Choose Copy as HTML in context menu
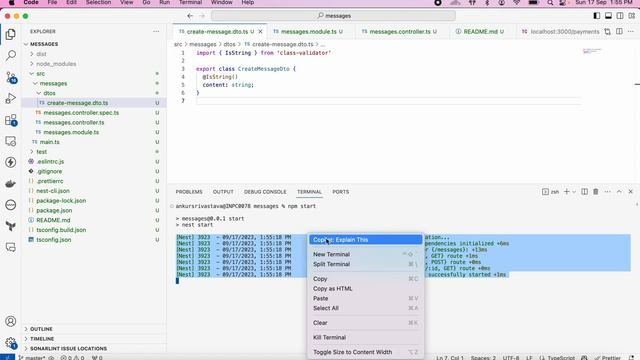 coord(365,289)
